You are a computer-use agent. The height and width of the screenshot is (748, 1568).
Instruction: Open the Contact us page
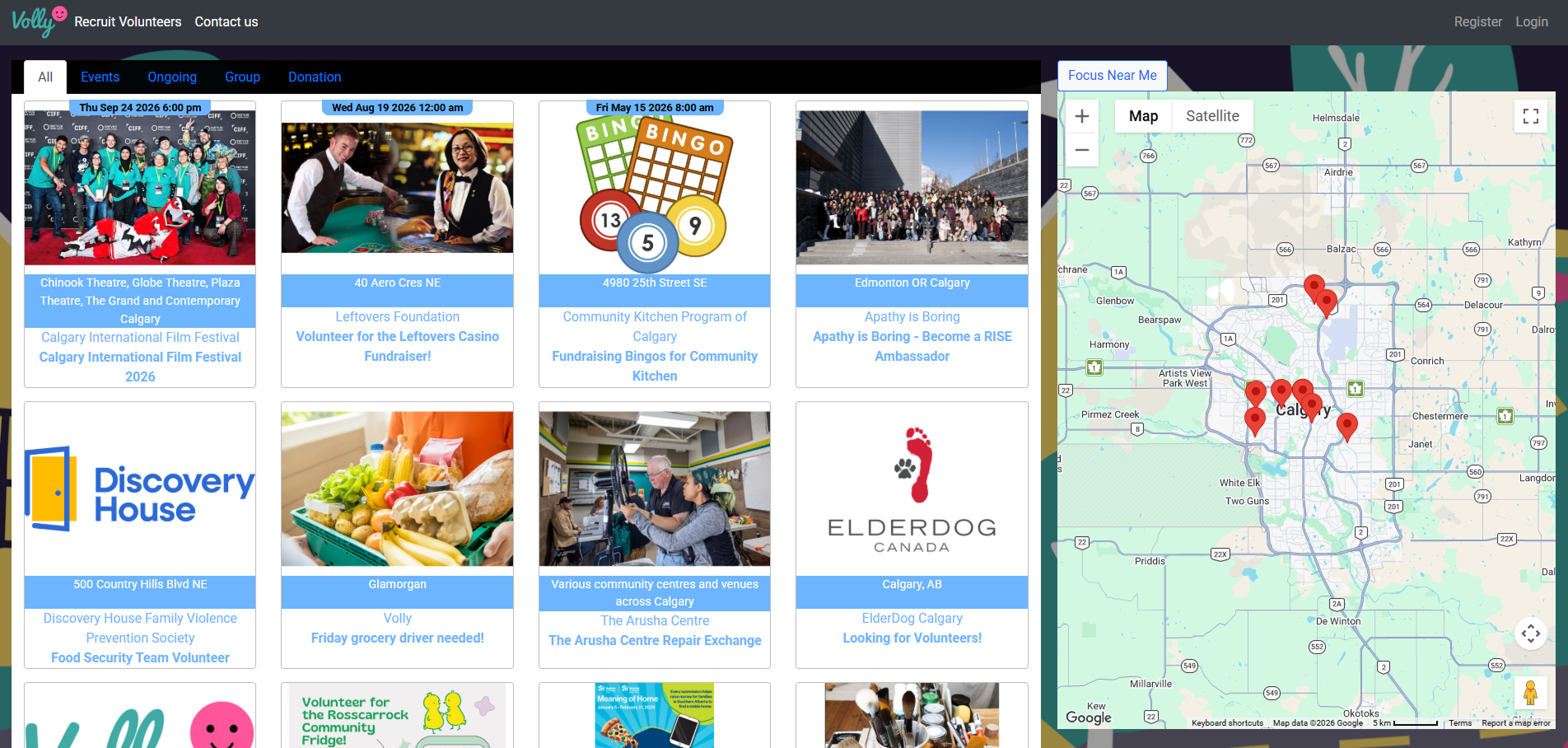coord(226,21)
